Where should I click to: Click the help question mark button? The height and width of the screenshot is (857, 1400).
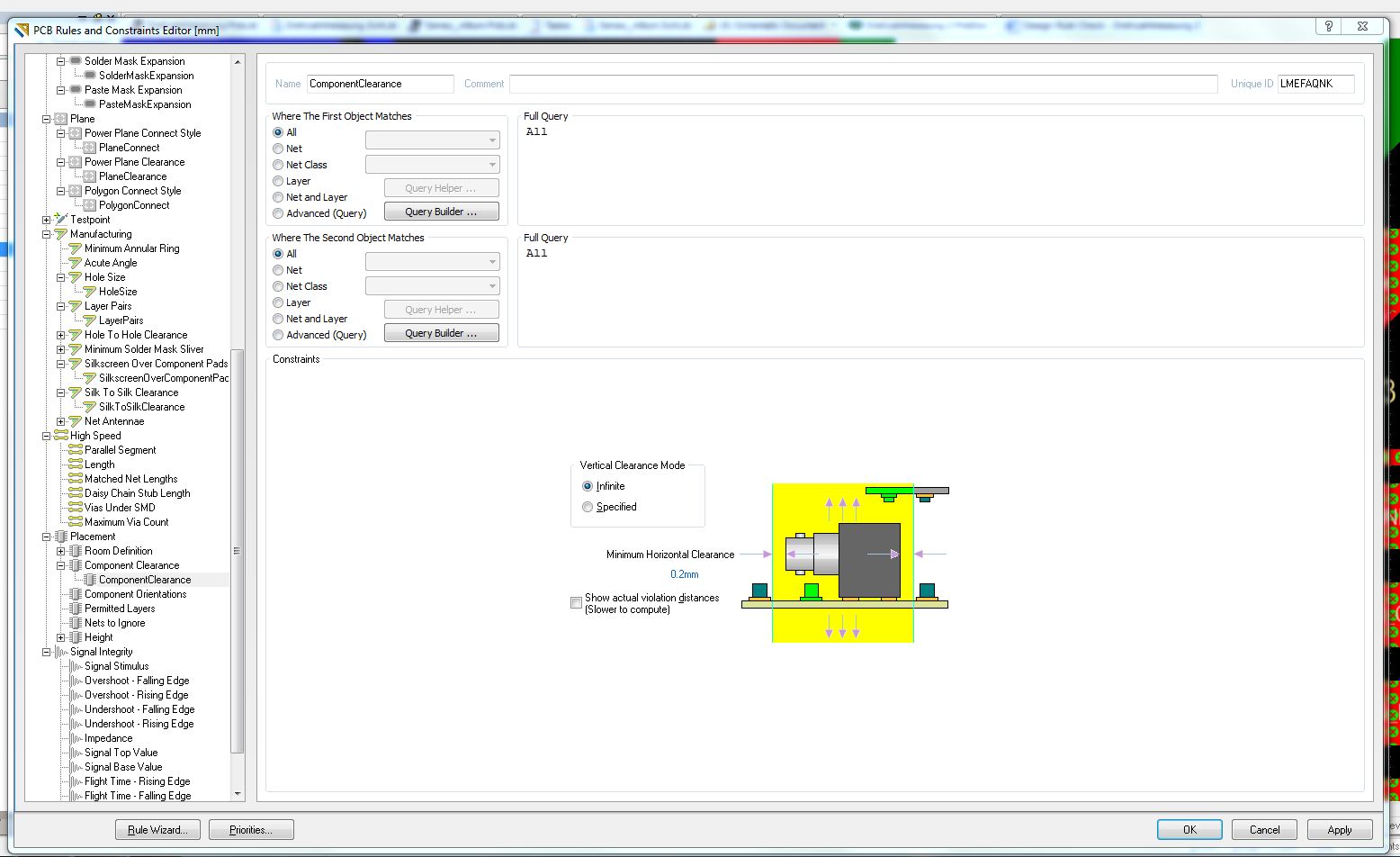pos(1329,27)
